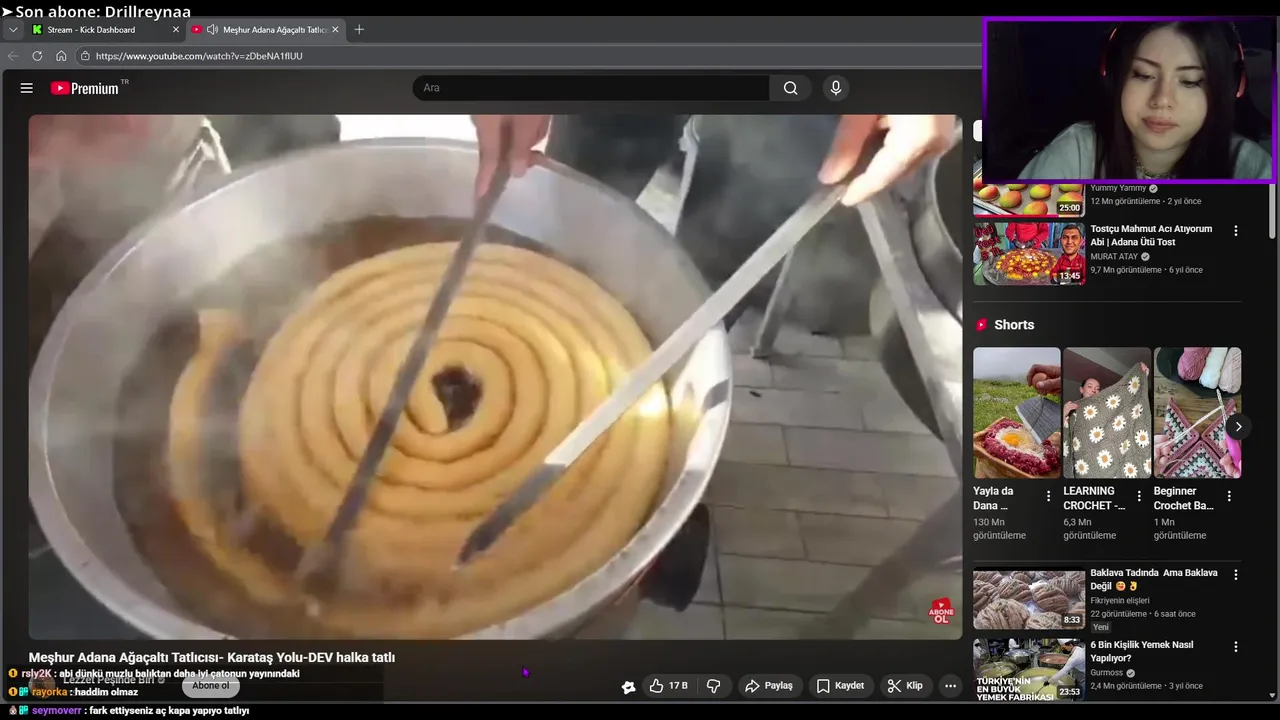Open options for Beginner Crochet short
1280x720 pixels.
click(x=1228, y=496)
